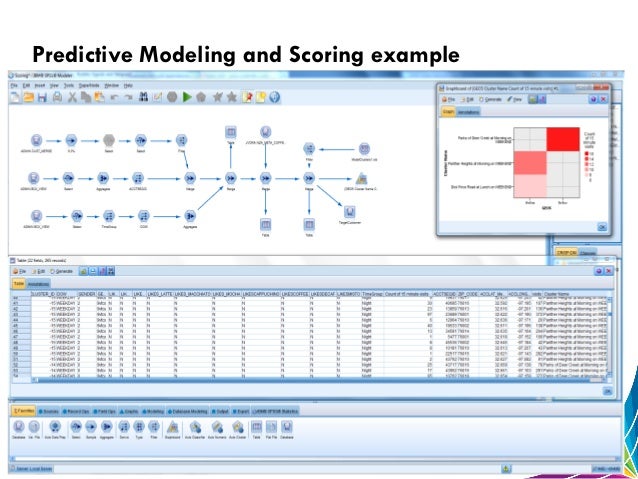Click the New stream toolbar icon
This screenshot has width=638, height=479.
pos(15,97)
